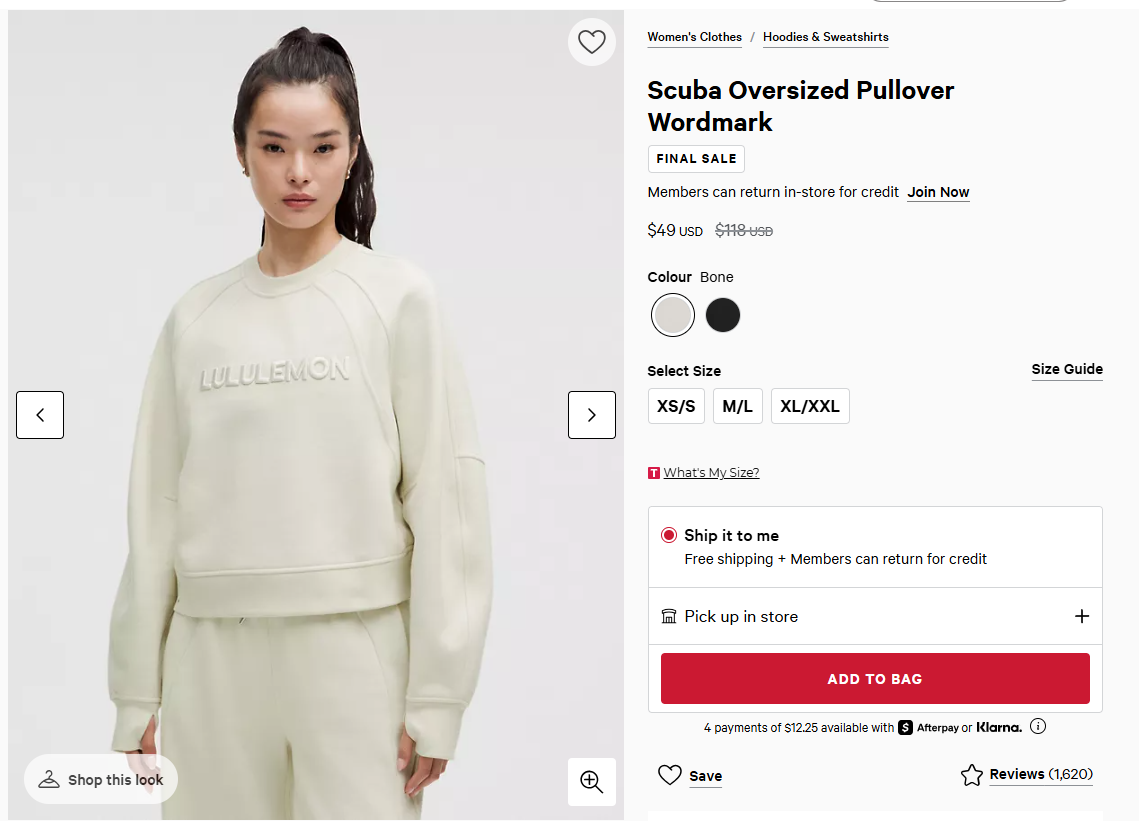Zoom into the product photo
This screenshot has height=821, width=1139.
(592, 782)
